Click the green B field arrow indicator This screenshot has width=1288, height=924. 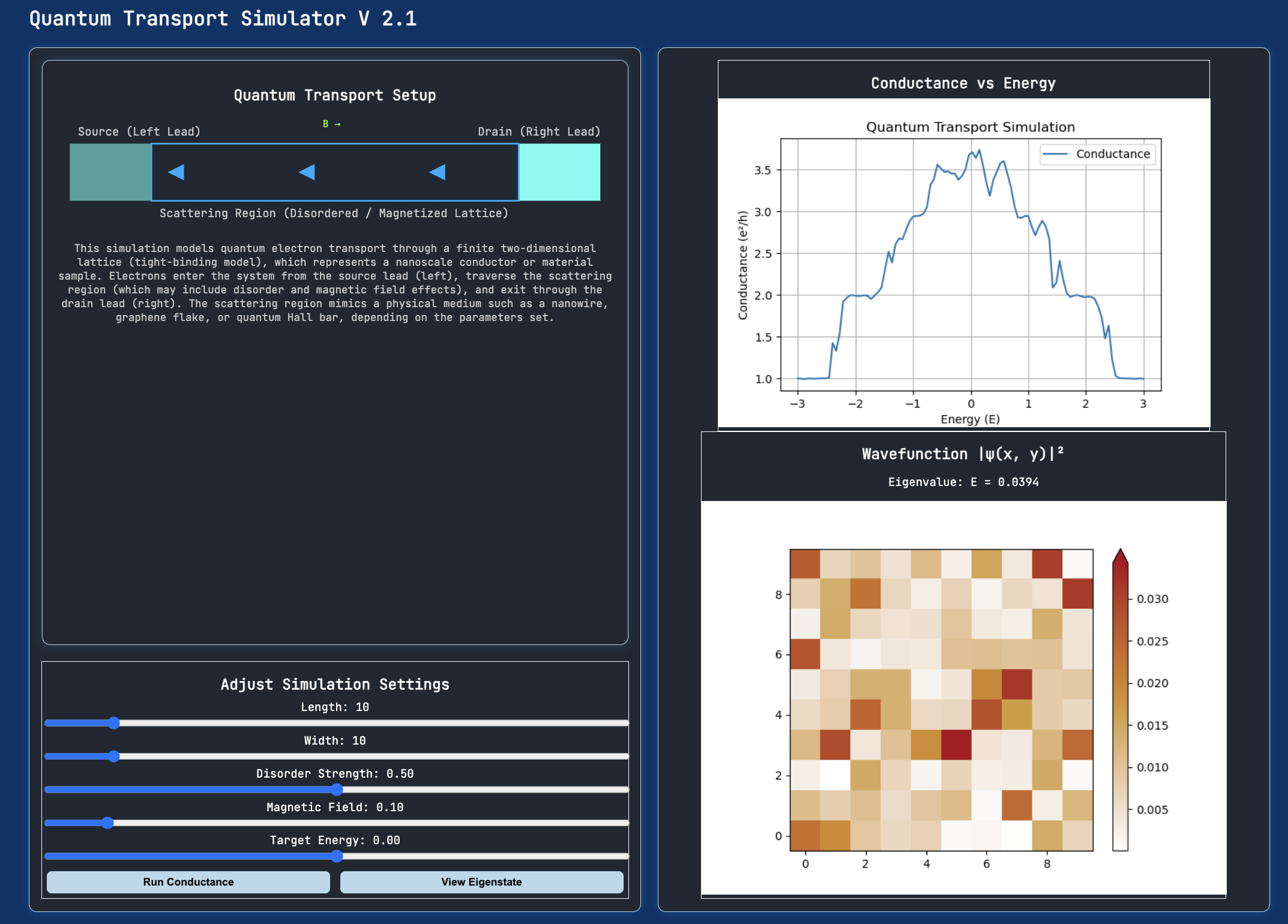[331, 124]
